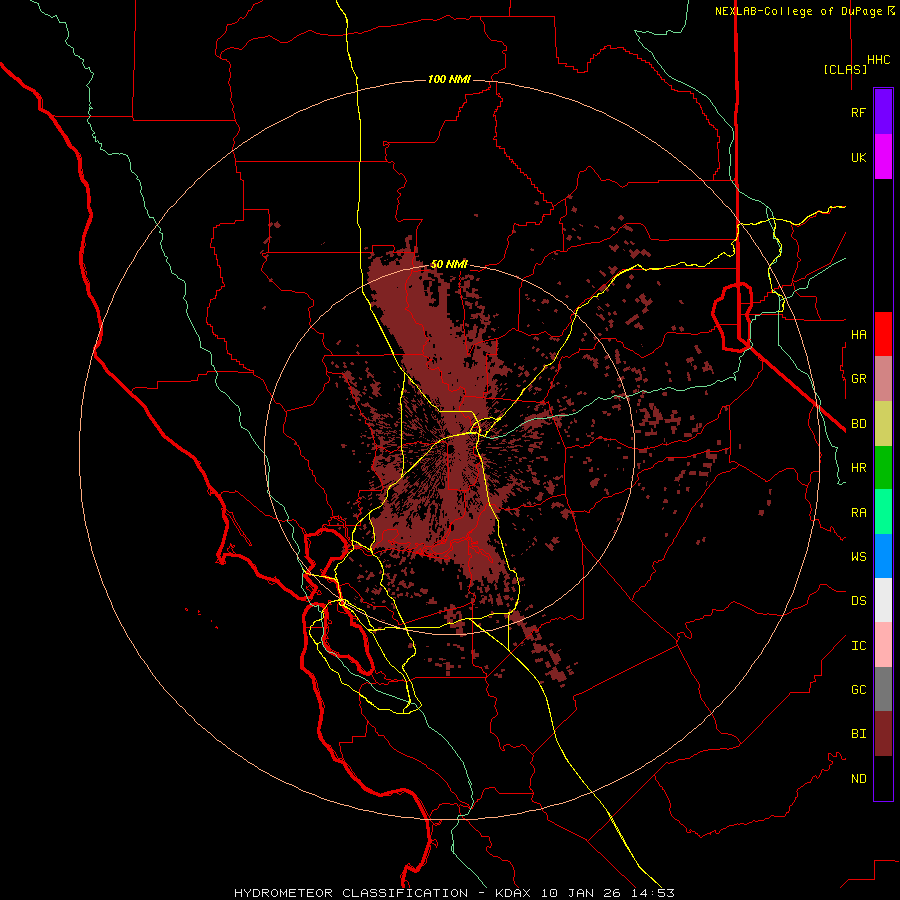900x900 pixels.
Task: Click the 'IC' legend label
Action: coord(858,646)
